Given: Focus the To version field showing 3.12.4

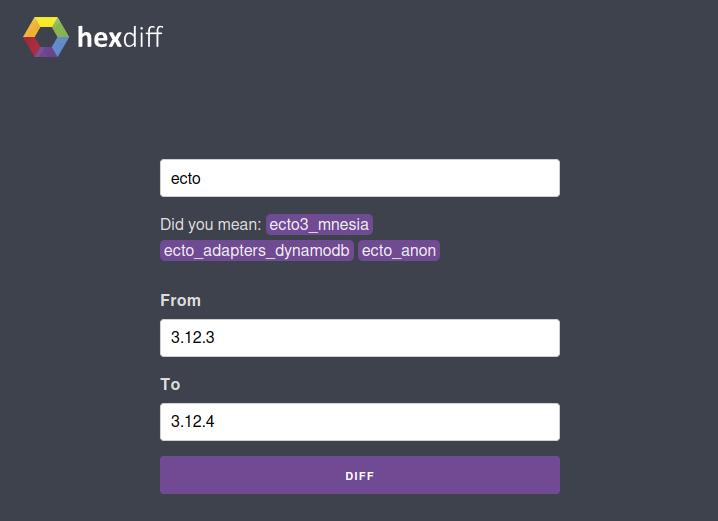Looking at the screenshot, I should click(359, 422).
